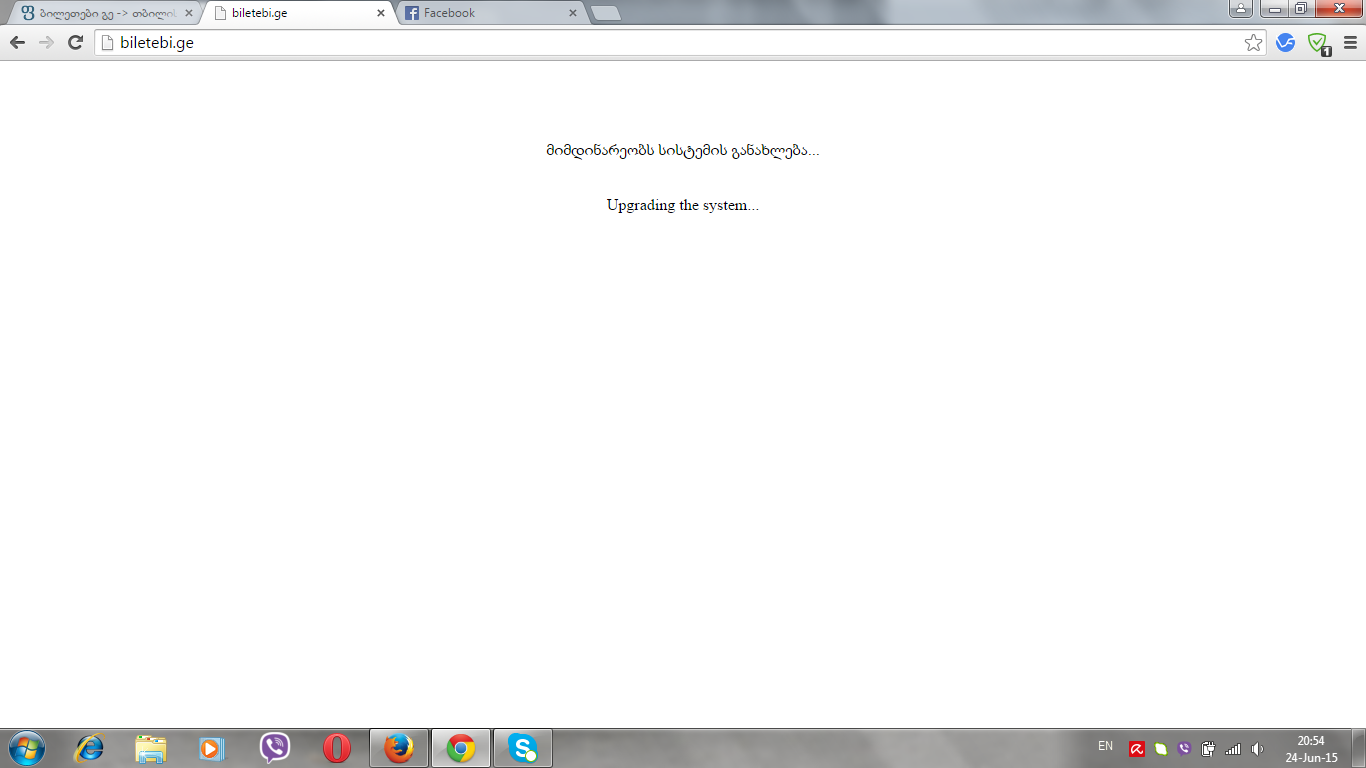Launch Windows Media Player from the taskbar
This screenshot has height=768, width=1366.
pos(212,748)
